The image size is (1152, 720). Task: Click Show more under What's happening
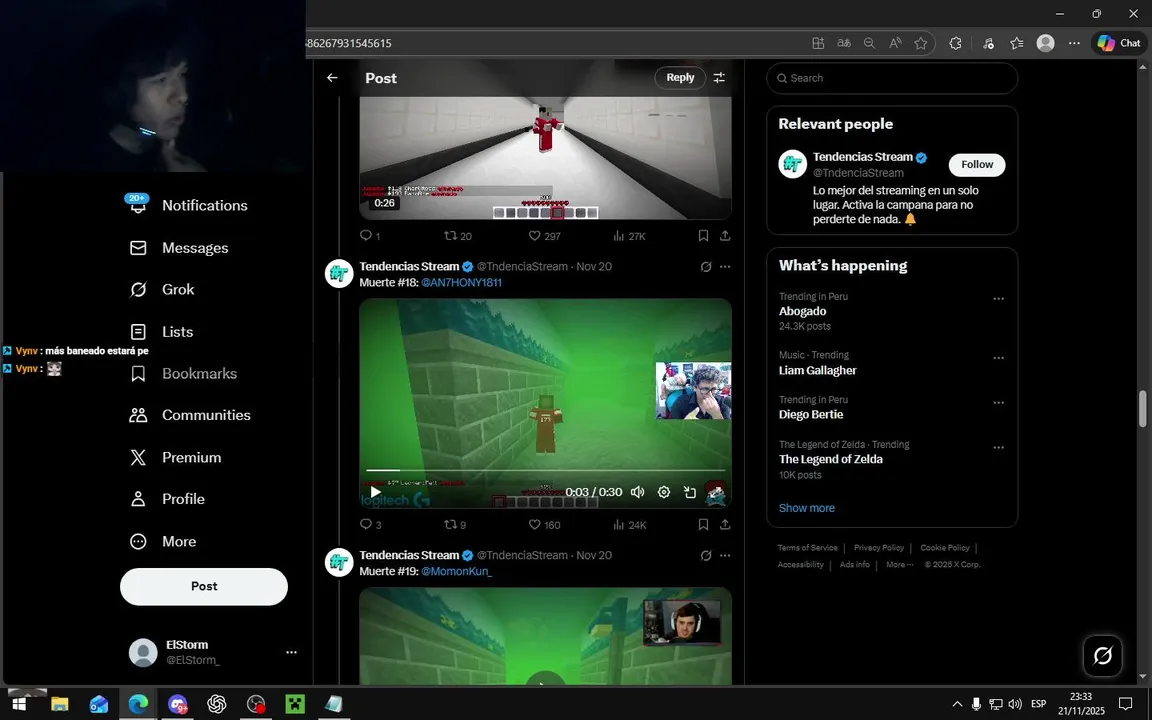[807, 508]
